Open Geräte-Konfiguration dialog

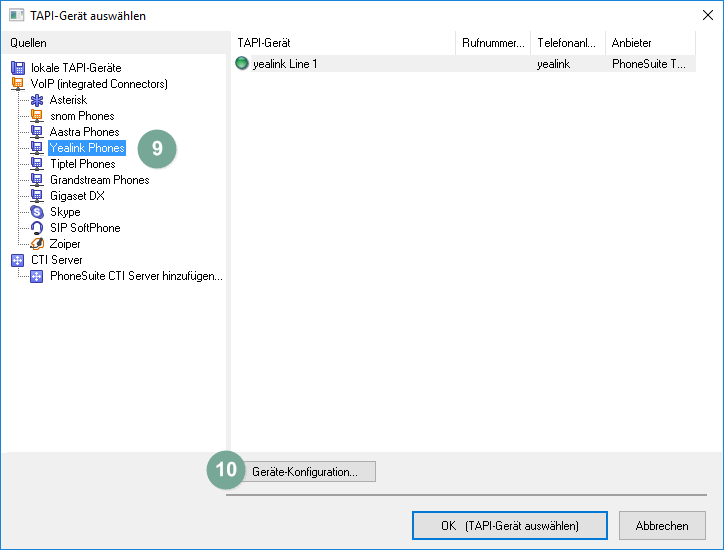[x=304, y=472]
